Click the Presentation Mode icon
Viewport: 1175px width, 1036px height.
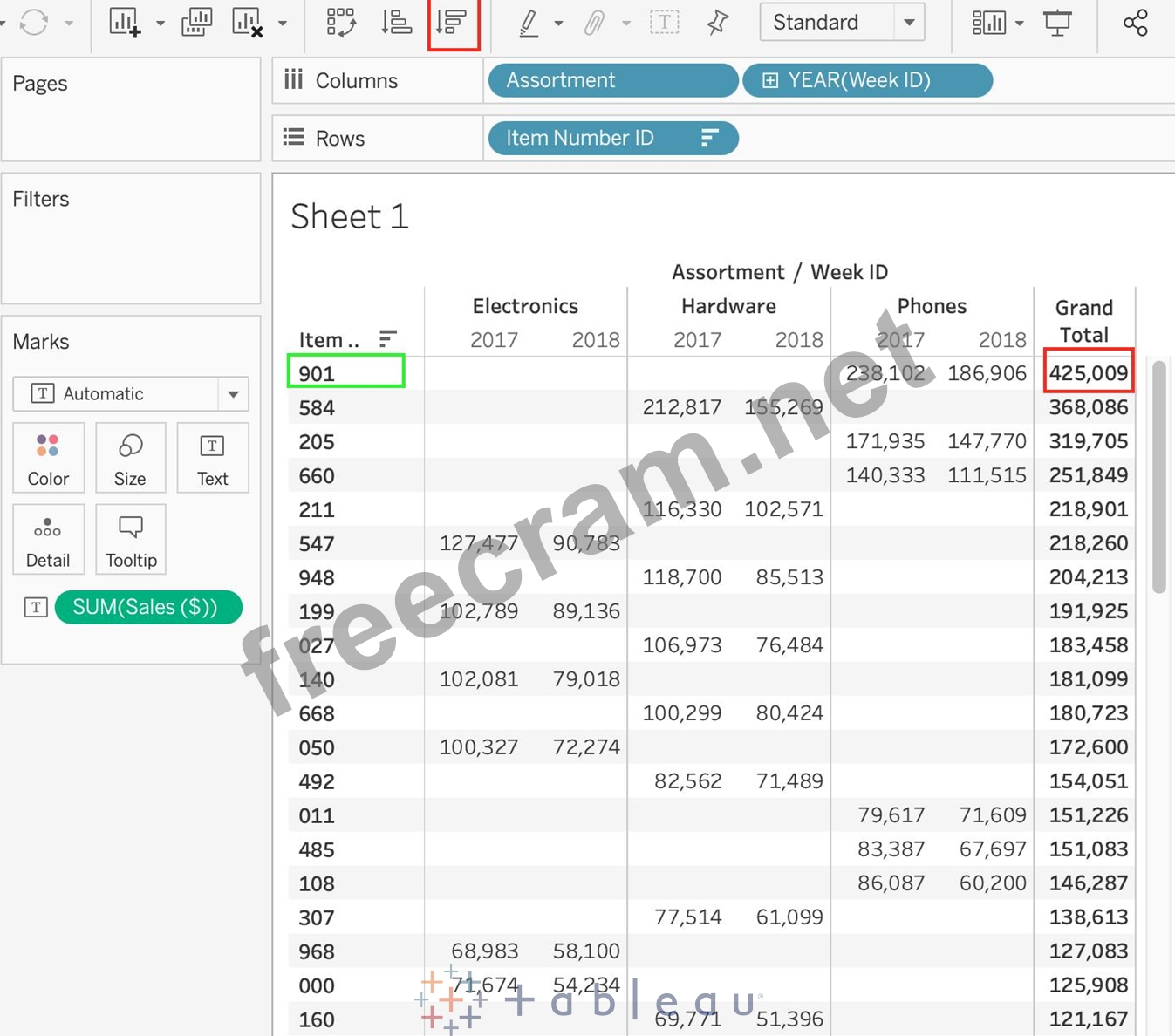click(x=1057, y=23)
